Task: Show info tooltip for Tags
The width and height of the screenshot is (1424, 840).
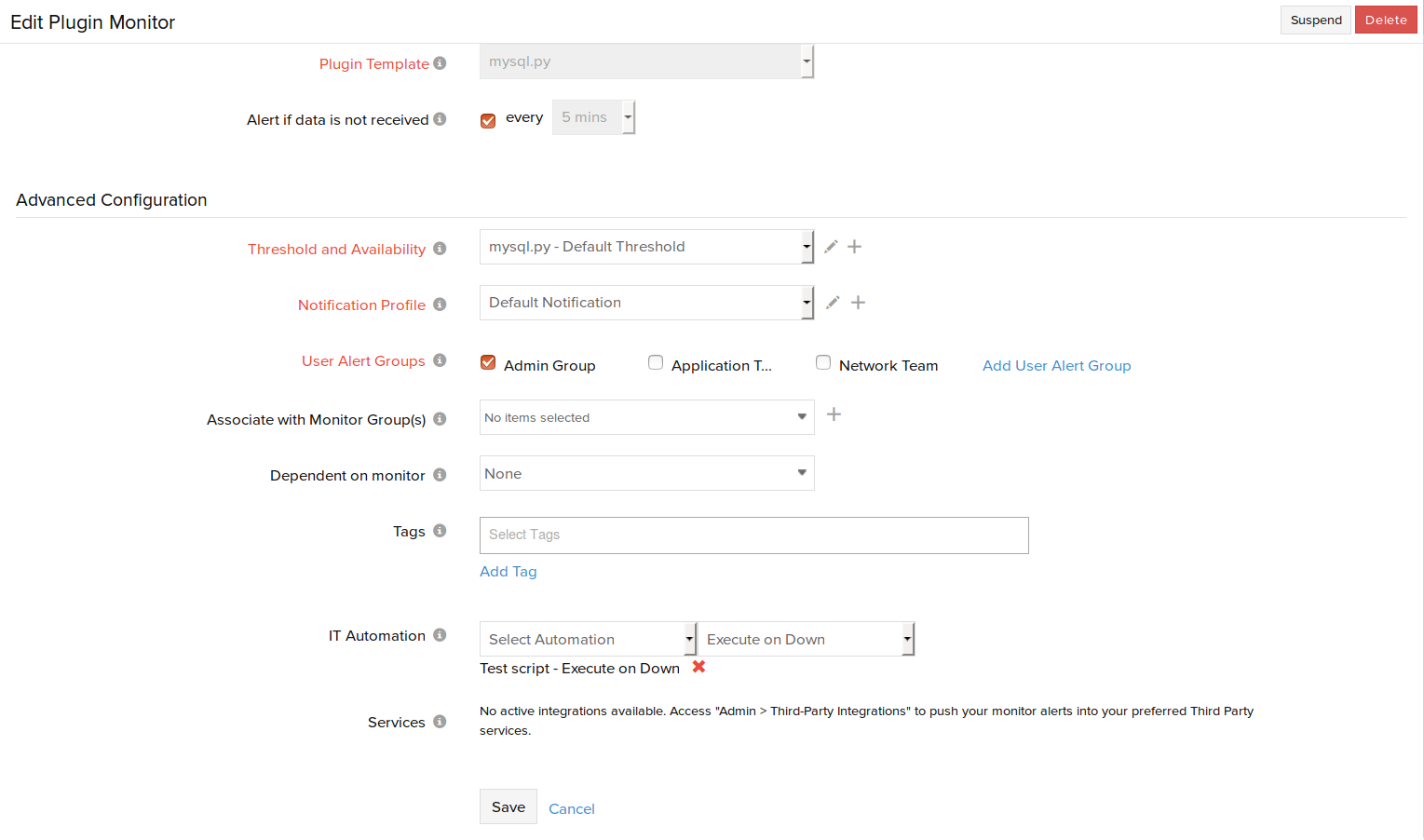Action: (440, 531)
